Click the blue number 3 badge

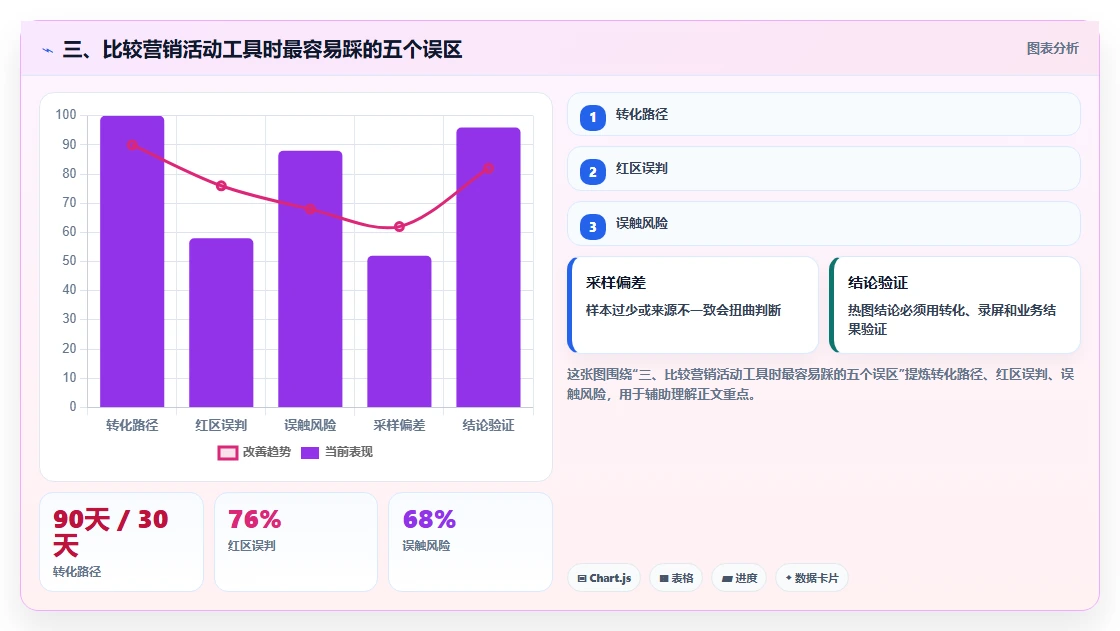pos(592,227)
